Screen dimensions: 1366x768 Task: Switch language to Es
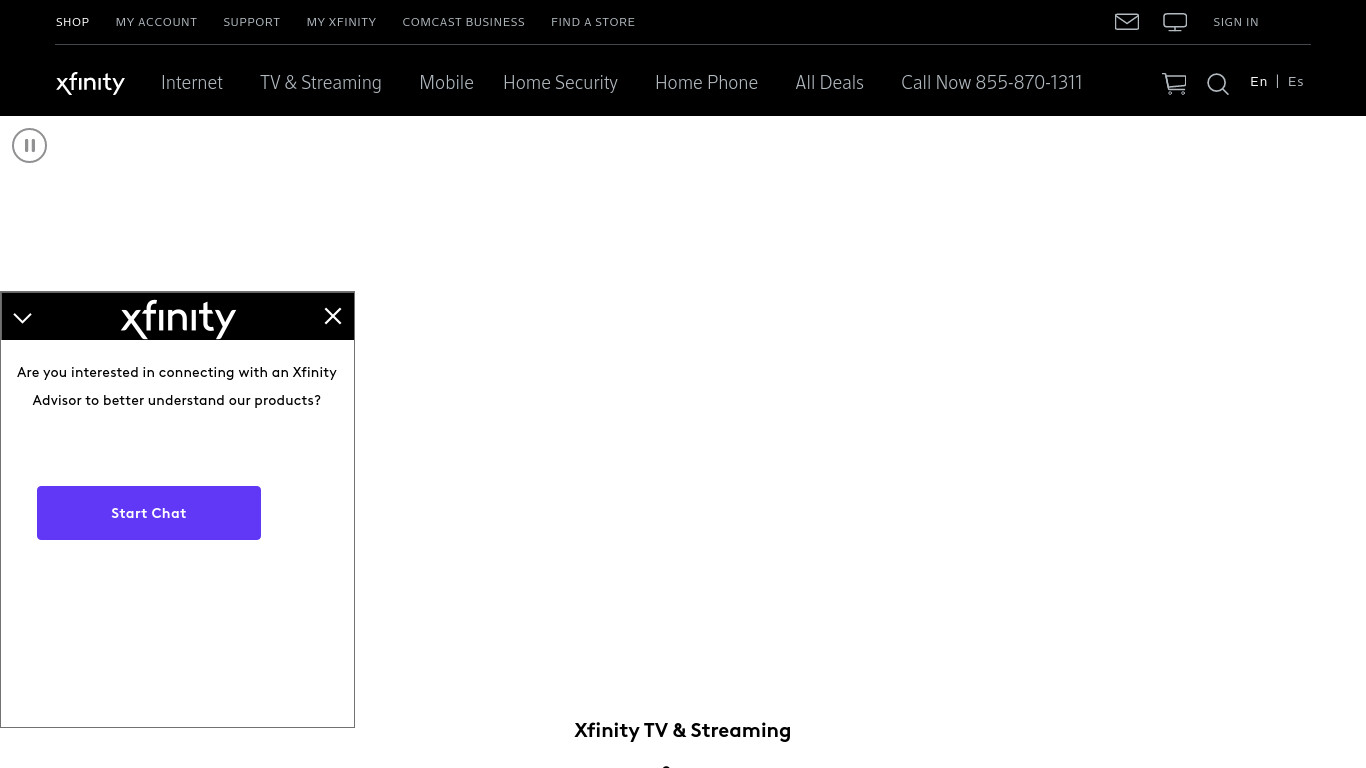pos(1296,82)
